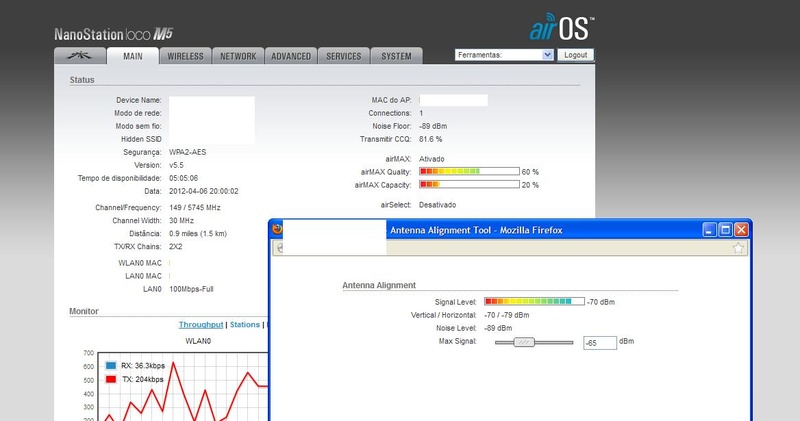Screen dimensions: 800x421
Task: Click the Signal Level color bar
Action: tap(534, 302)
